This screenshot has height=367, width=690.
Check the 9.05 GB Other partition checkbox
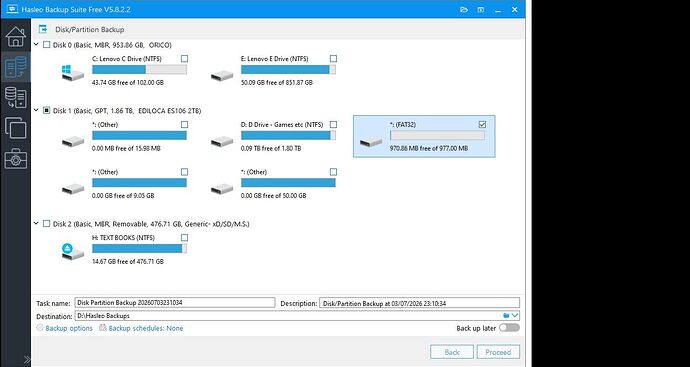[x=184, y=172]
